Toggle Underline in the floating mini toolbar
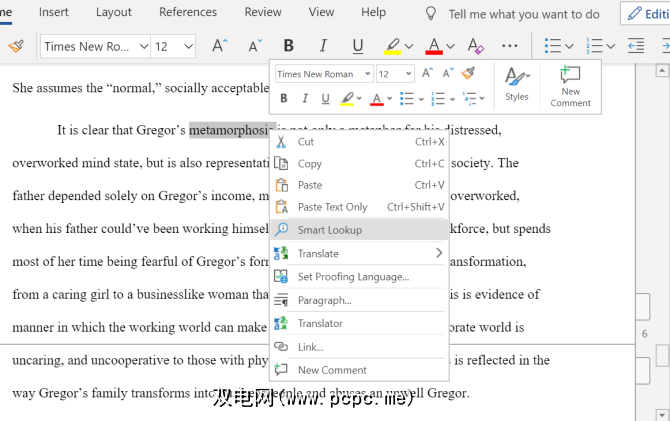The image size is (670, 421). [324, 99]
